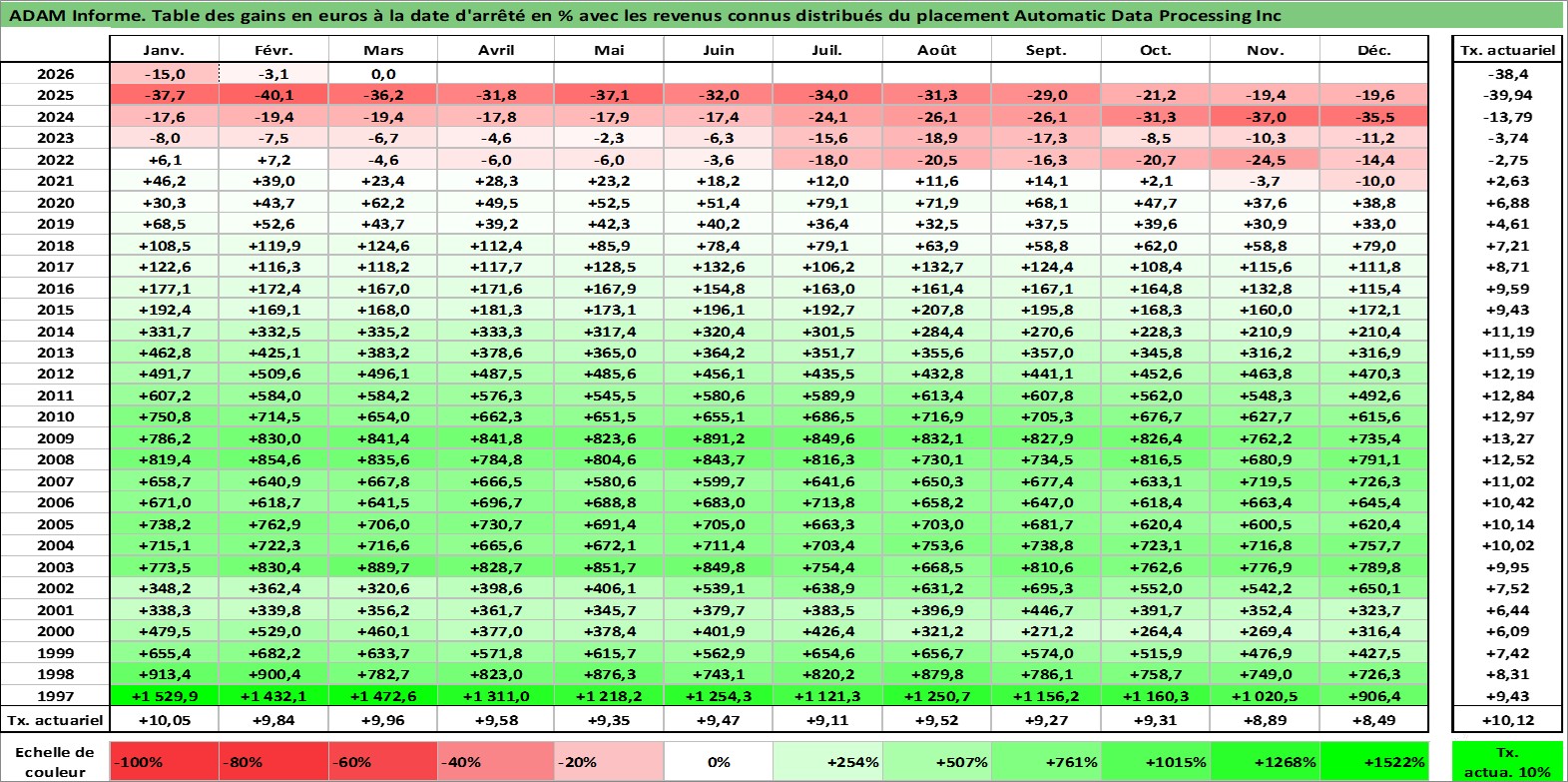Select the +507% legend swatch
1568x782 pixels.
point(937,761)
